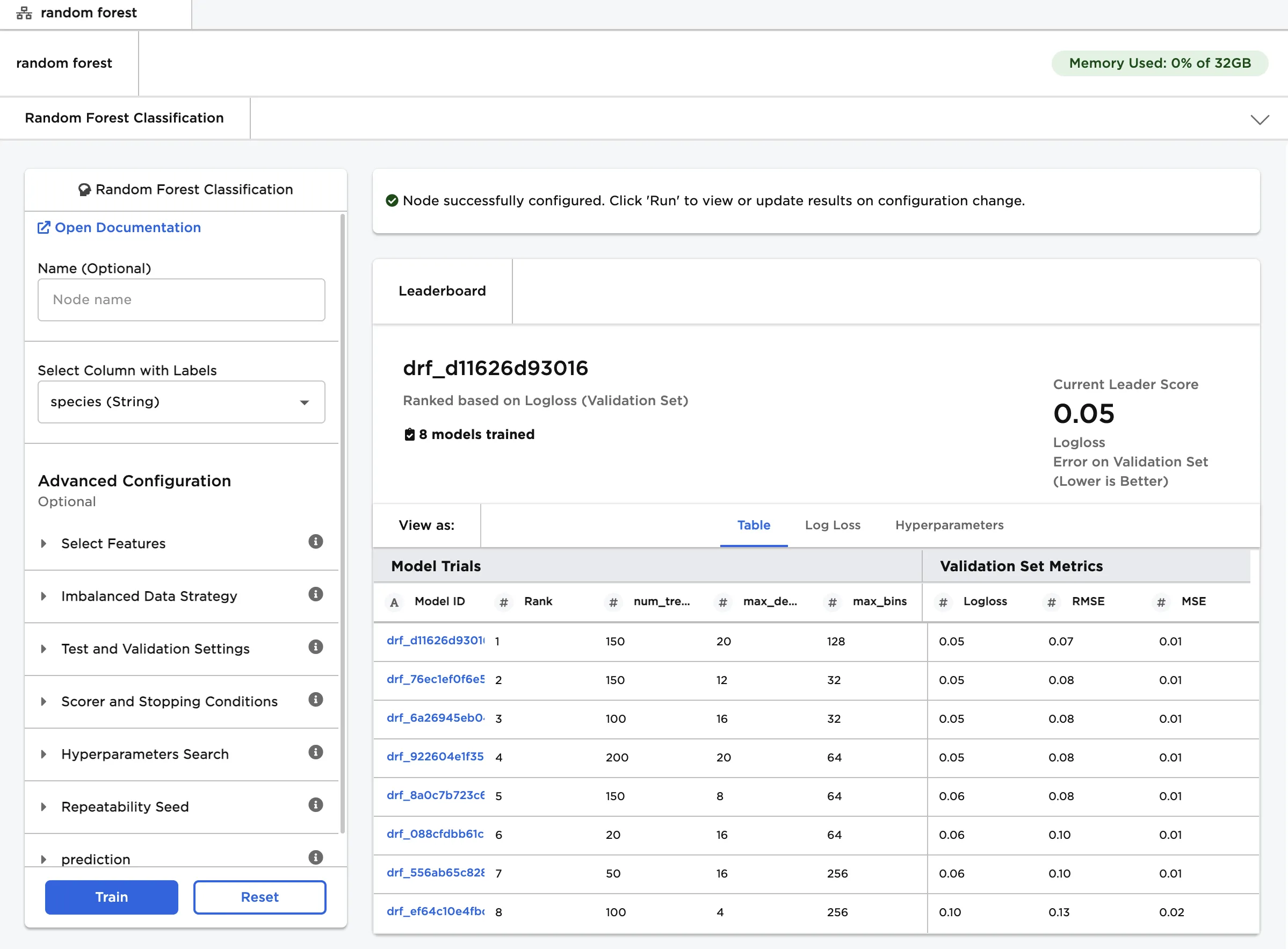
Task: Open model drf_76ec1ef0f6e5 link in table
Action: (x=435, y=680)
